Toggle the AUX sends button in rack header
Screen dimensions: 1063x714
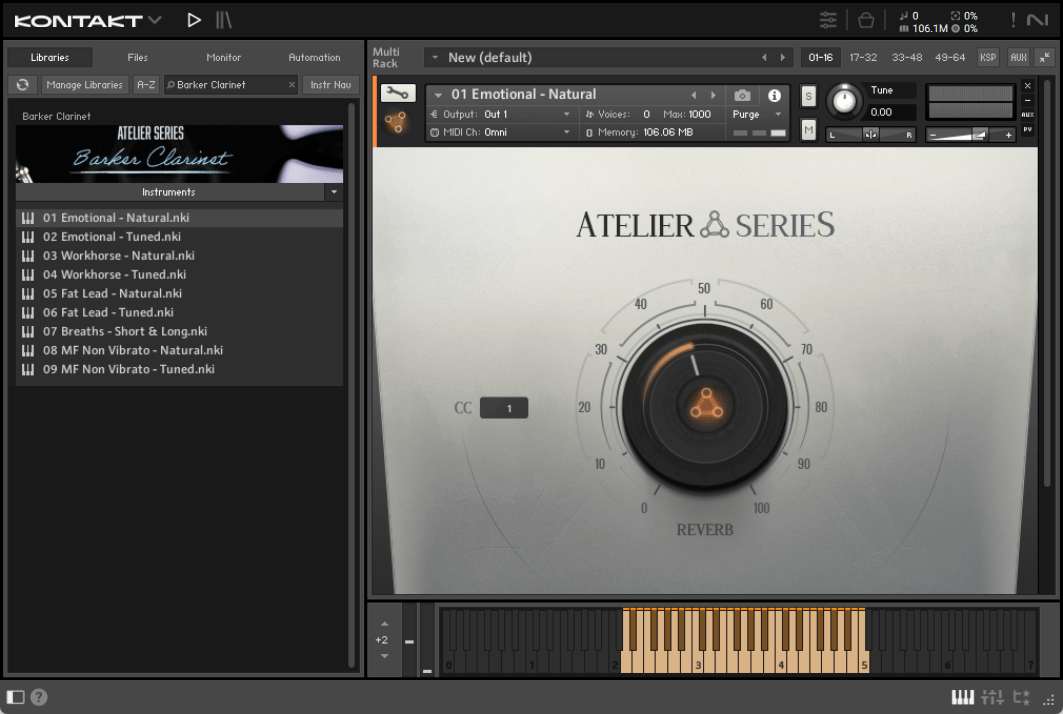click(1018, 57)
